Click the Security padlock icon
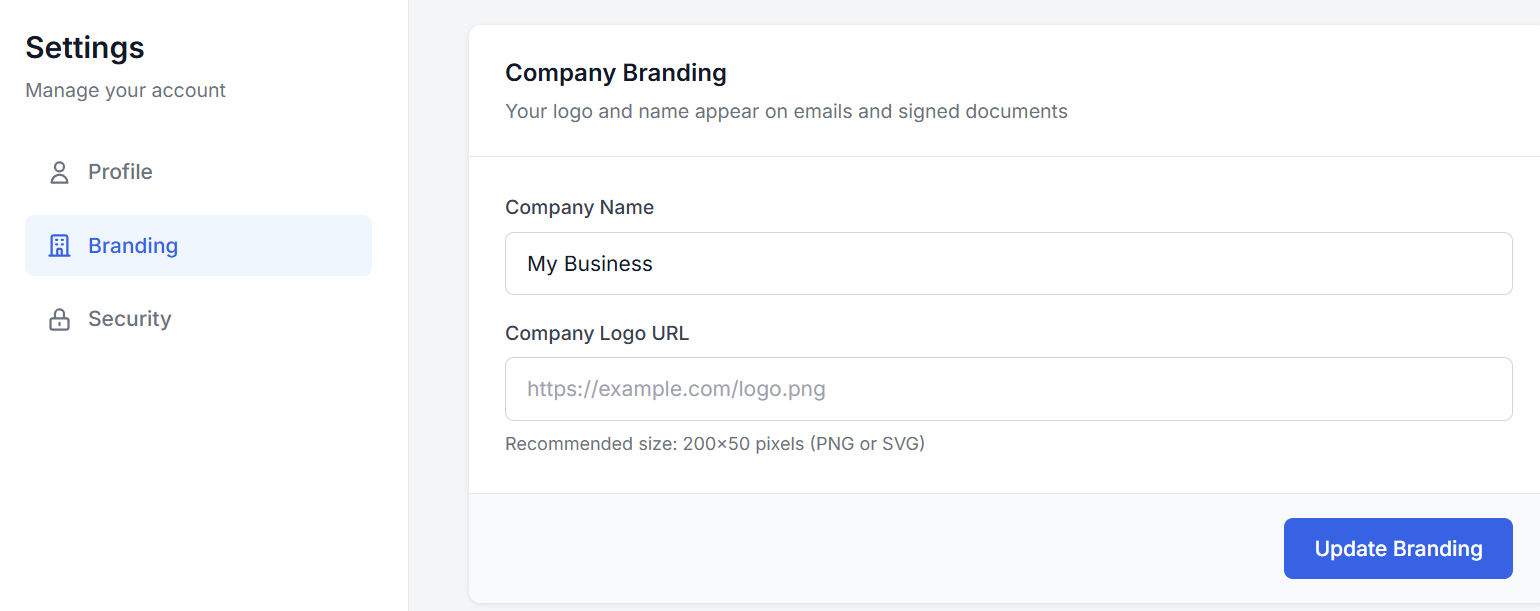This screenshot has width=1540, height=611. [60, 319]
